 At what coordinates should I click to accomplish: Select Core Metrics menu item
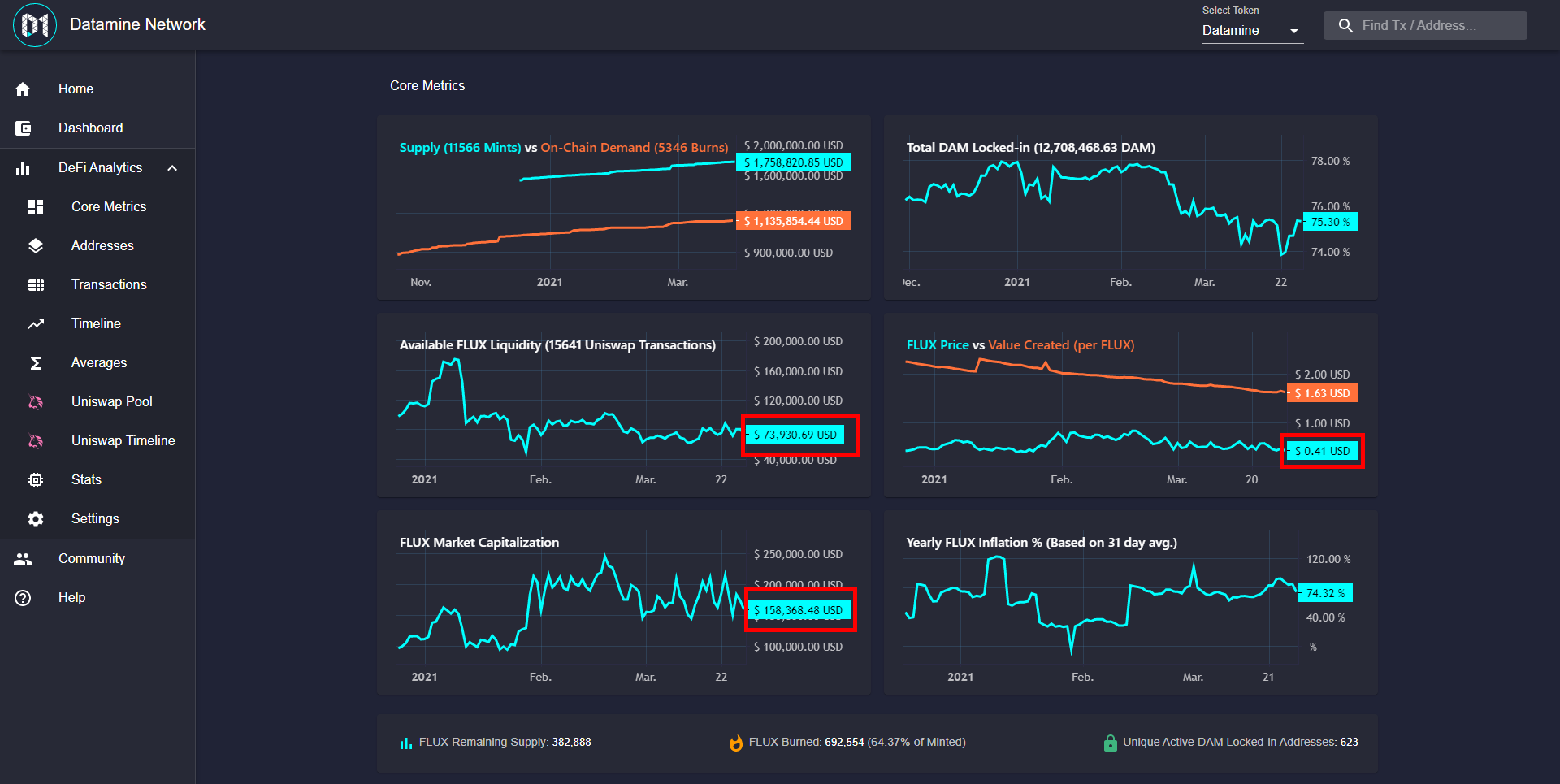coord(97,207)
